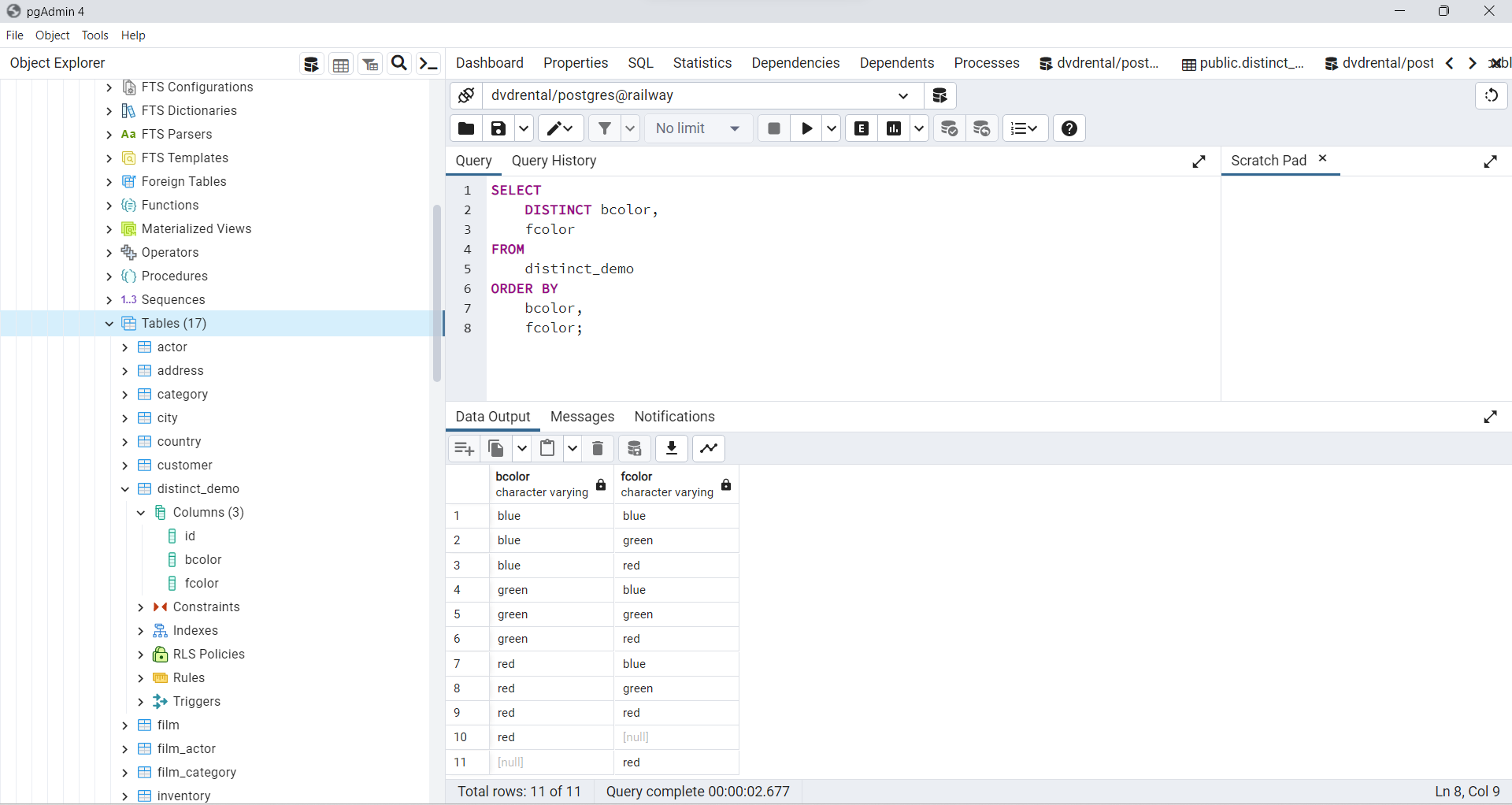1512x805 pixels.
Task: Expand the actor table node
Action: coord(125,347)
